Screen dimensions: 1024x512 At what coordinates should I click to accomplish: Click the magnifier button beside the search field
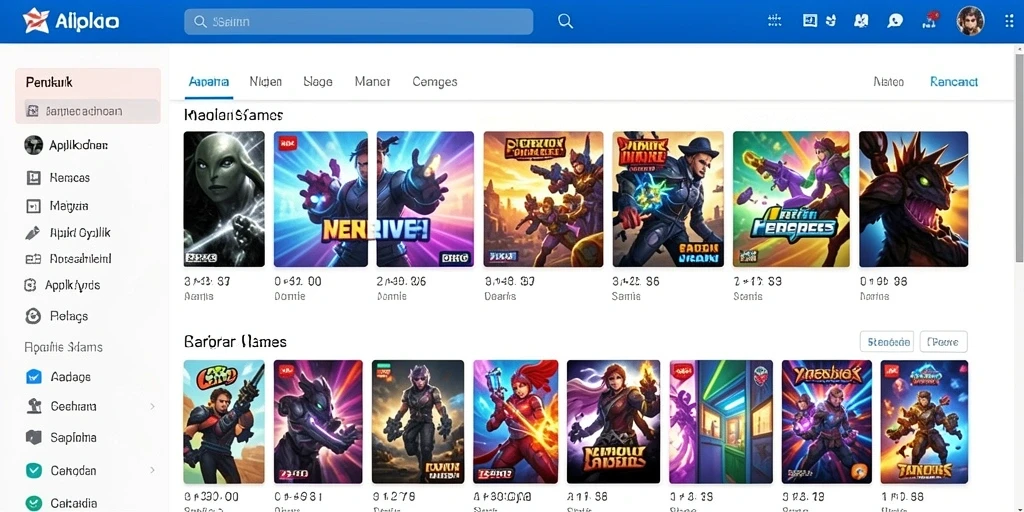click(566, 21)
